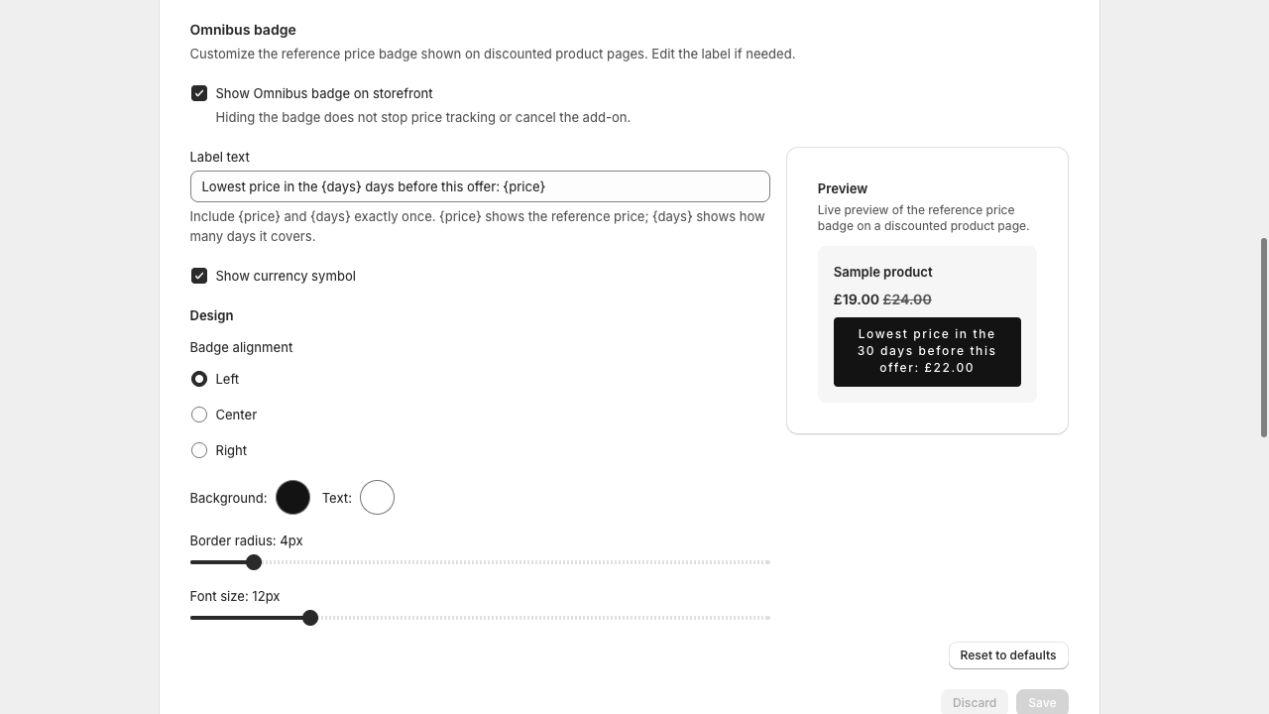Uncheck Show Omnibus badge on storefront

199,93
